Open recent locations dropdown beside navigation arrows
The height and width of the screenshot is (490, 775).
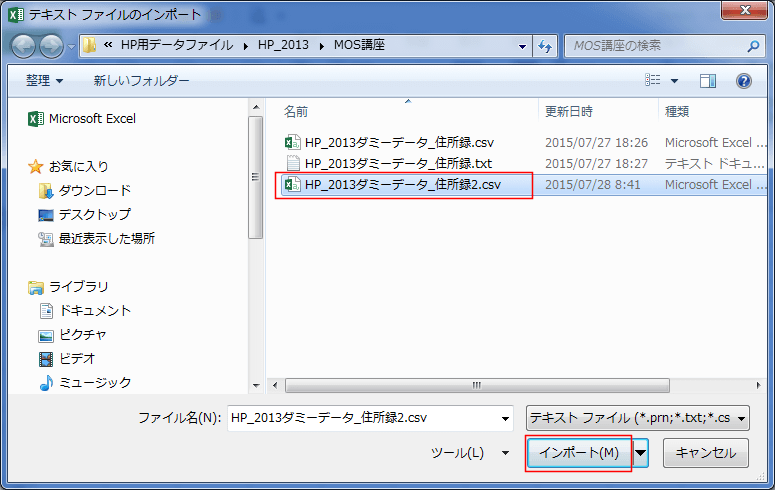(x=72, y=47)
